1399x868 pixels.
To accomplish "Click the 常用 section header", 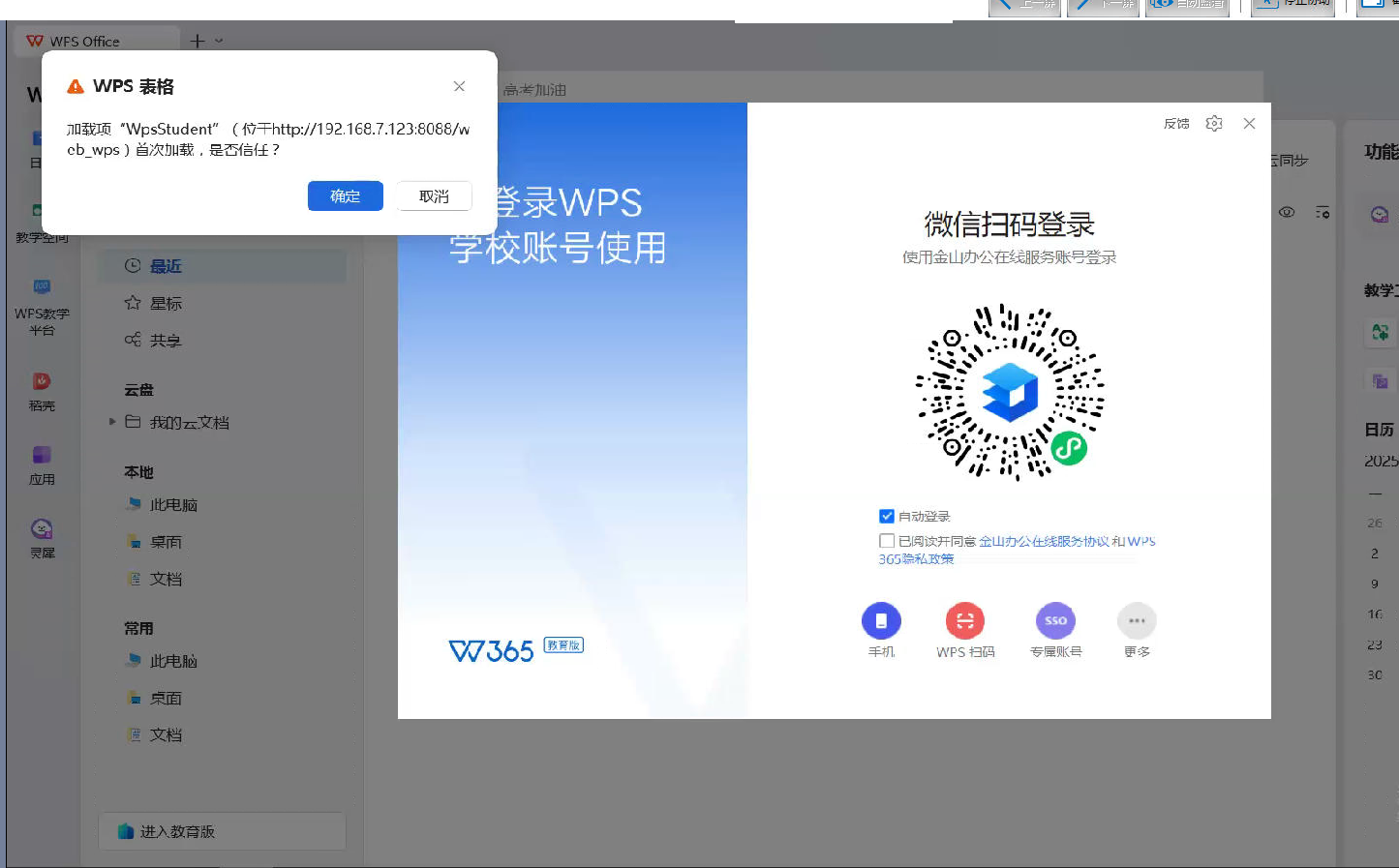I will (138, 628).
